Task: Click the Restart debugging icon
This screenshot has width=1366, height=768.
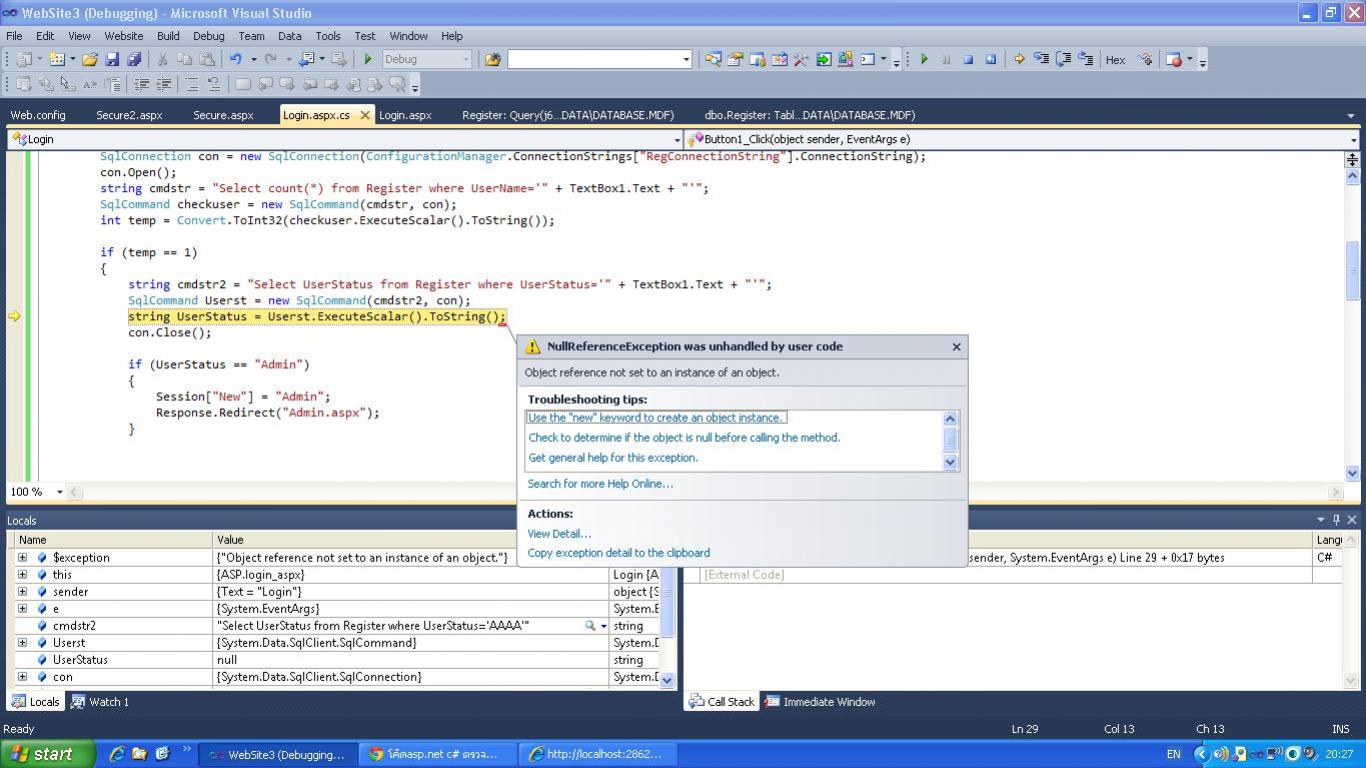Action: (991, 60)
